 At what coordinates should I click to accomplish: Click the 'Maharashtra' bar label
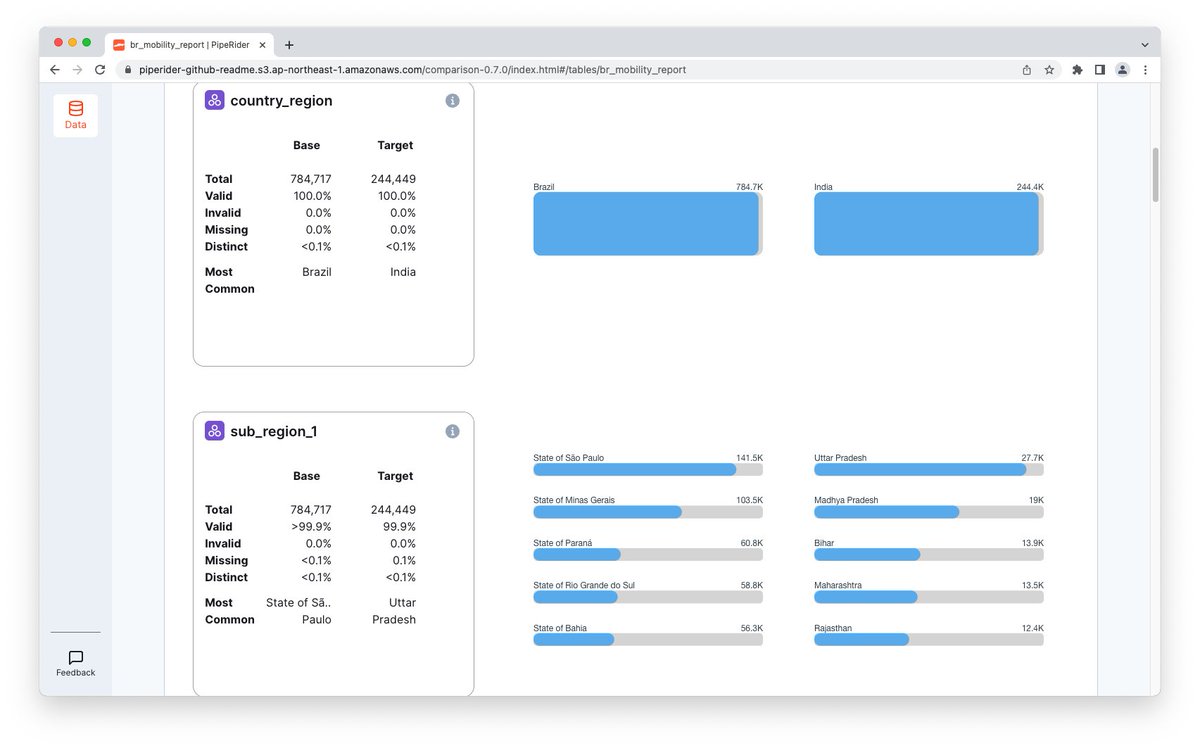(837, 585)
